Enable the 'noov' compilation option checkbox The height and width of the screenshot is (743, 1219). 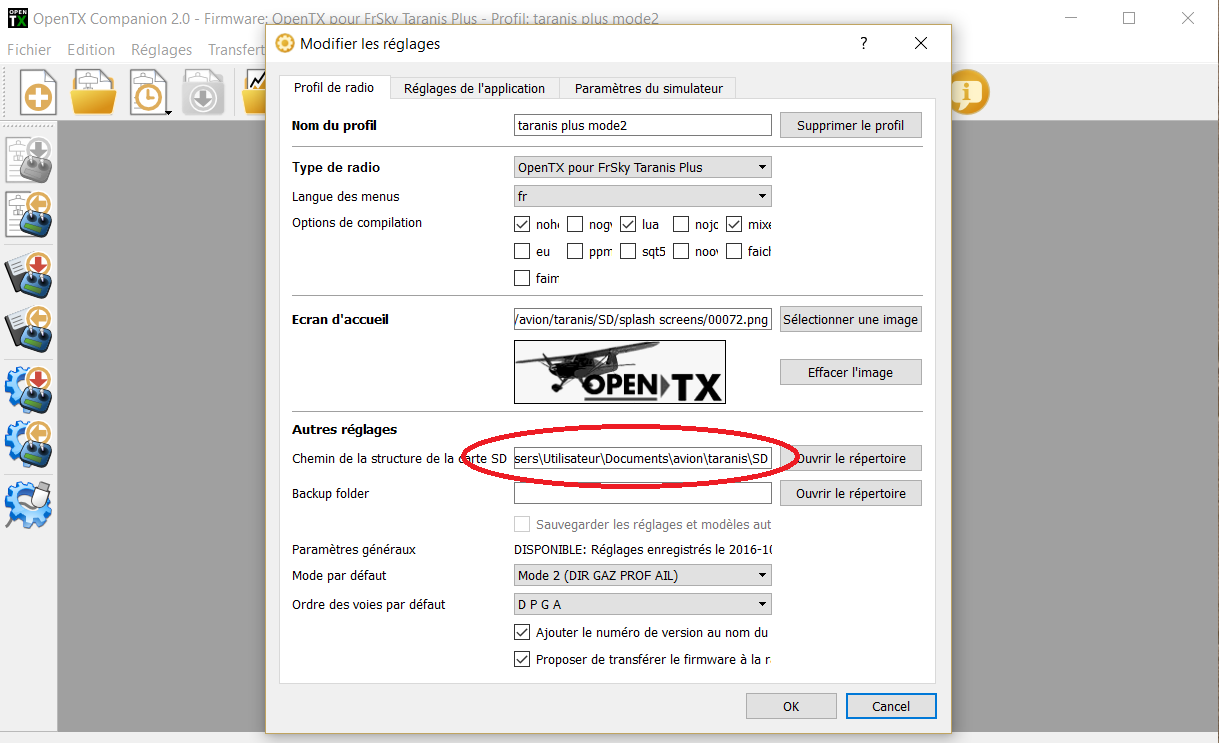point(681,251)
